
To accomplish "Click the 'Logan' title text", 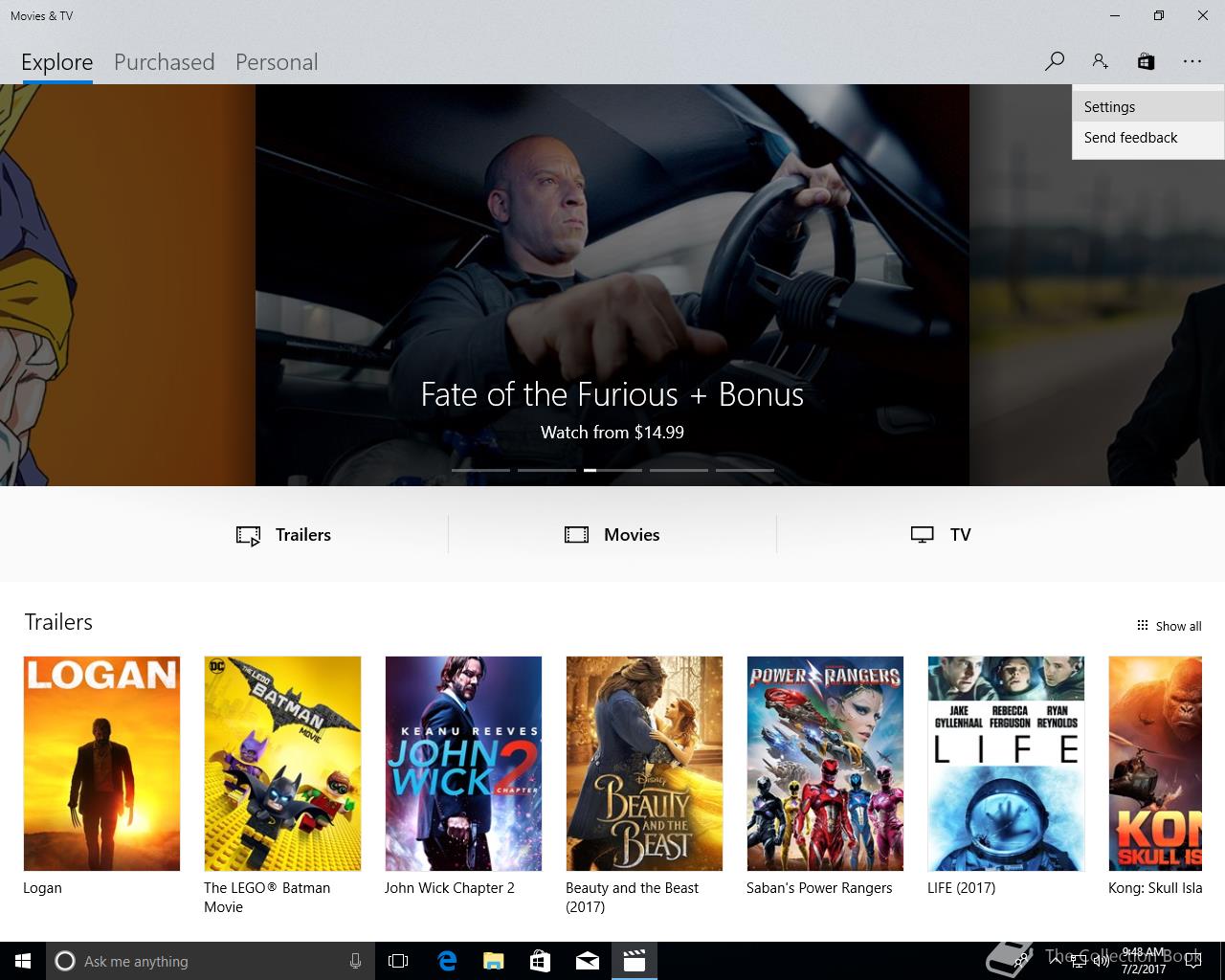I will (x=42, y=888).
